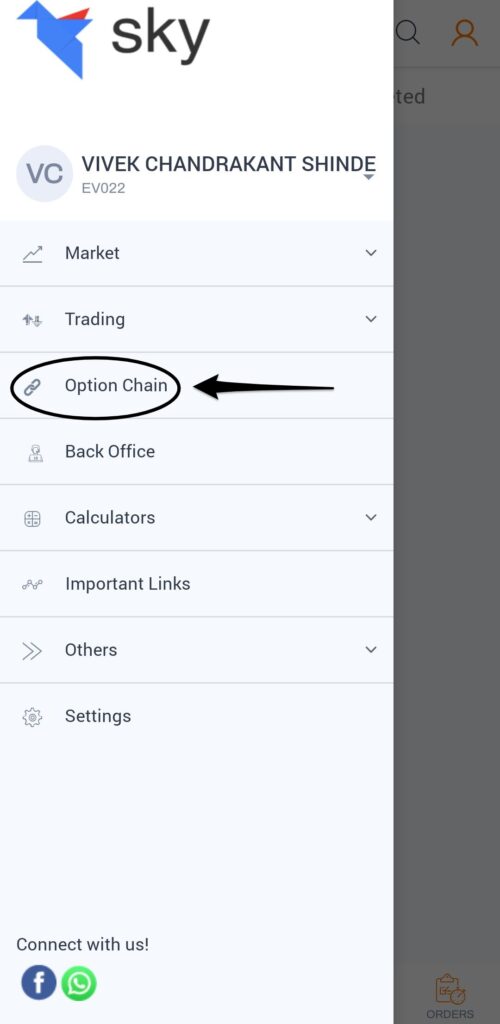Expand the Calculators section chevron
The width and height of the screenshot is (500, 1024).
coord(371,517)
